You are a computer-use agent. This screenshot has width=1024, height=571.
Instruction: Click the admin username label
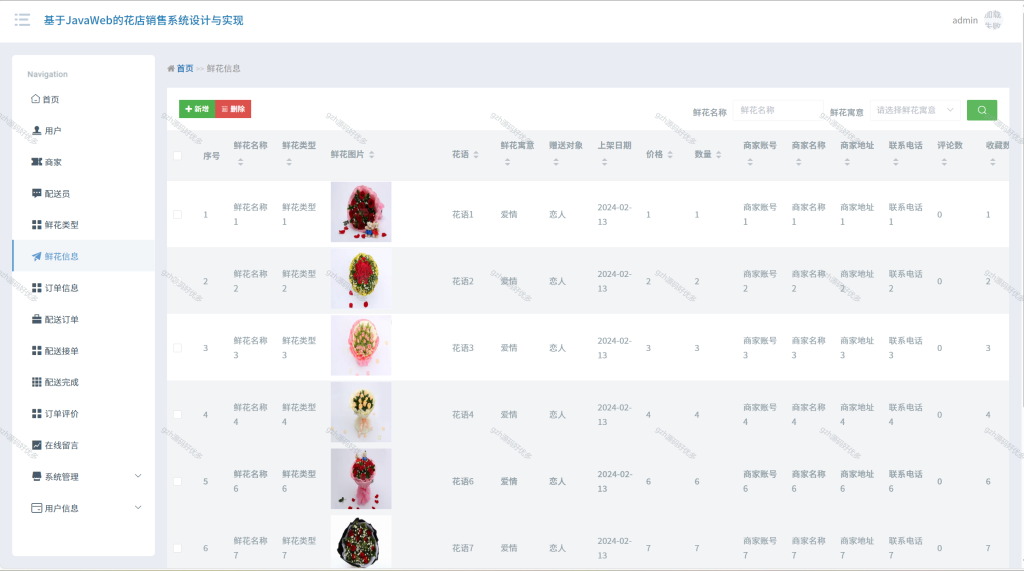[x=965, y=20]
